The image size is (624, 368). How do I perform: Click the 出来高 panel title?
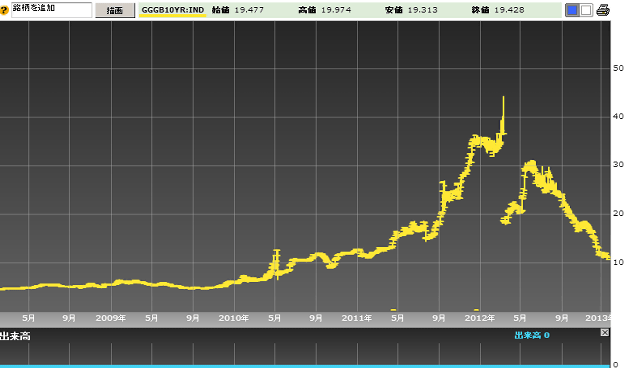click(15, 336)
